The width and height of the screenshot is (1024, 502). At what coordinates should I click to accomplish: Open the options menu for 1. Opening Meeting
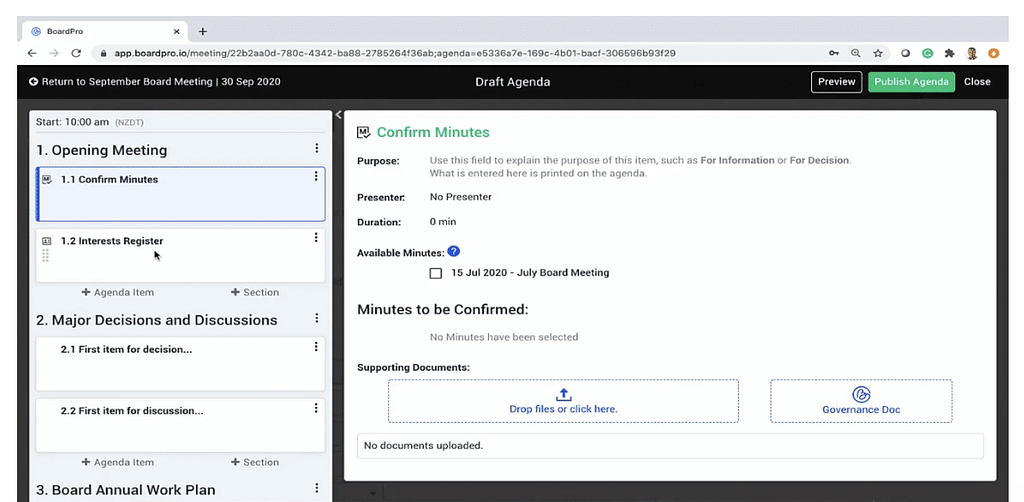coord(317,149)
